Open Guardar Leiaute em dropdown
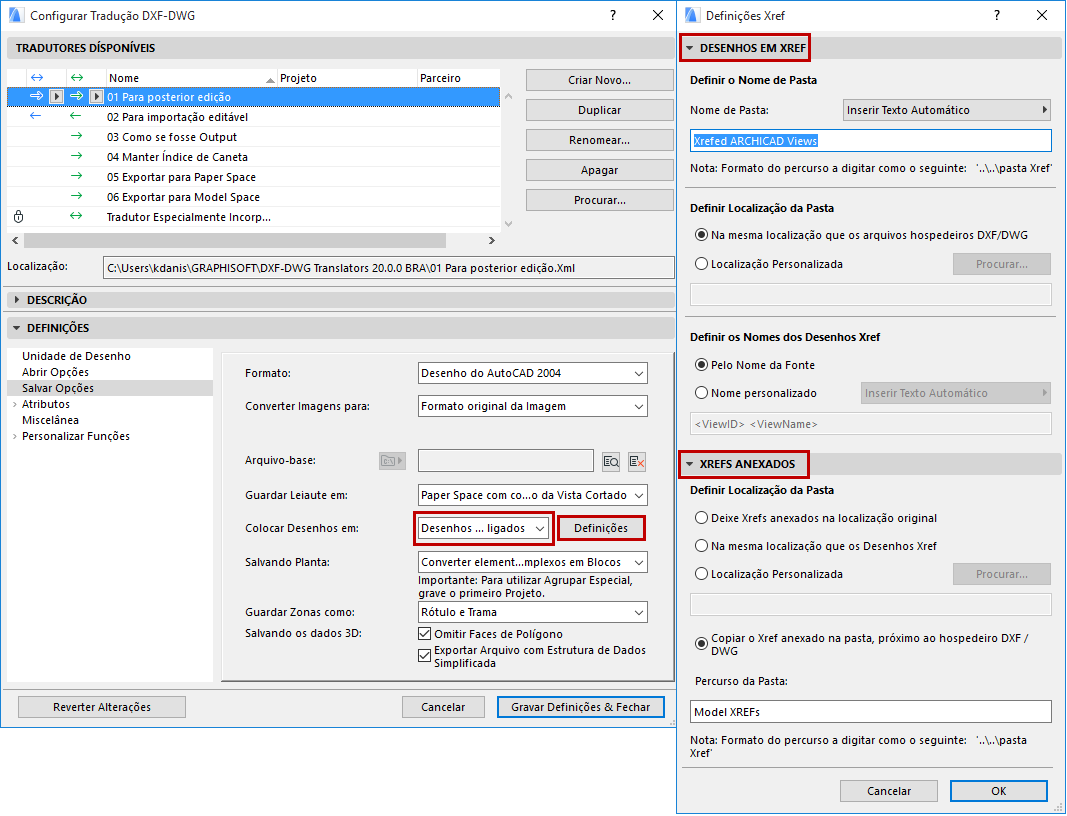The height and width of the screenshot is (816, 1067). 532,495
